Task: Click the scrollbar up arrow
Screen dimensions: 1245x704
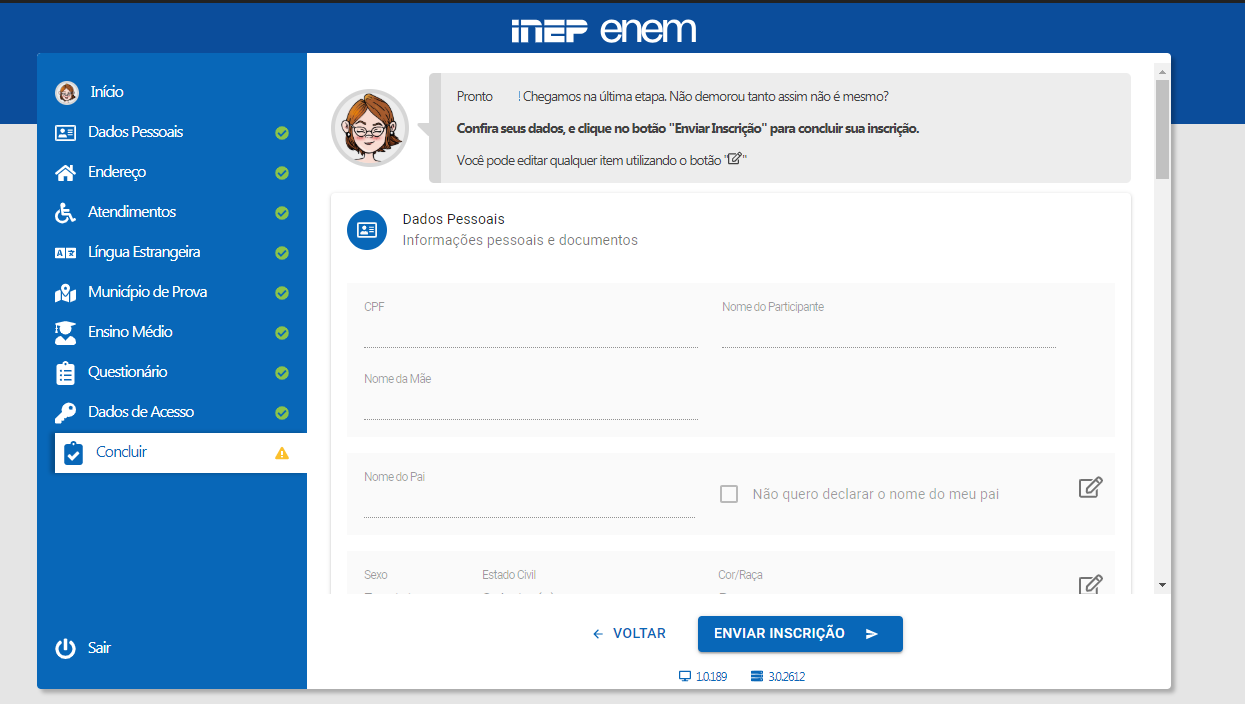Action: click(x=1161, y=72)
